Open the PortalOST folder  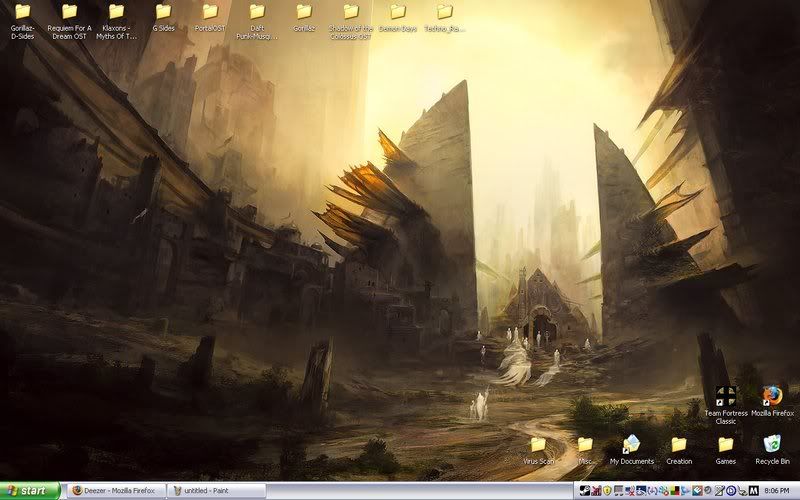pyautogui.click(x=210, y=12)
